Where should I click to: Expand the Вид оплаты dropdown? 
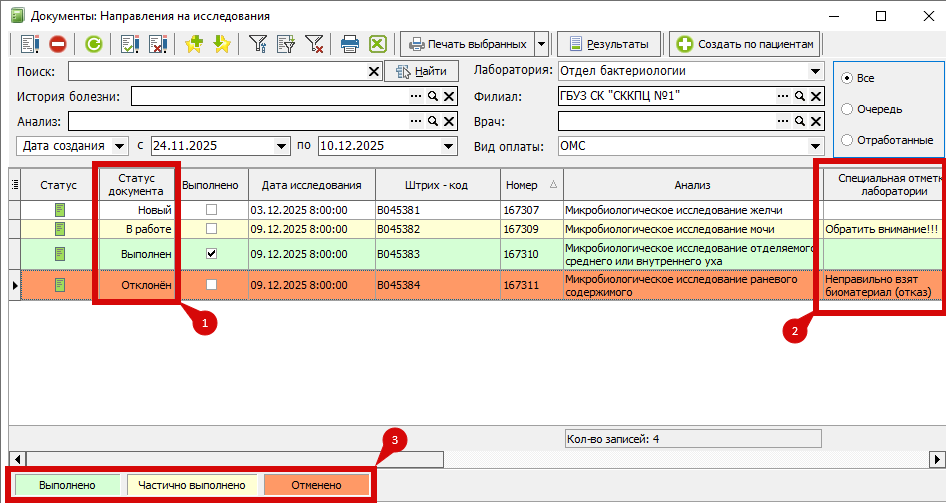pyautogui.click(x=815, y=146)
